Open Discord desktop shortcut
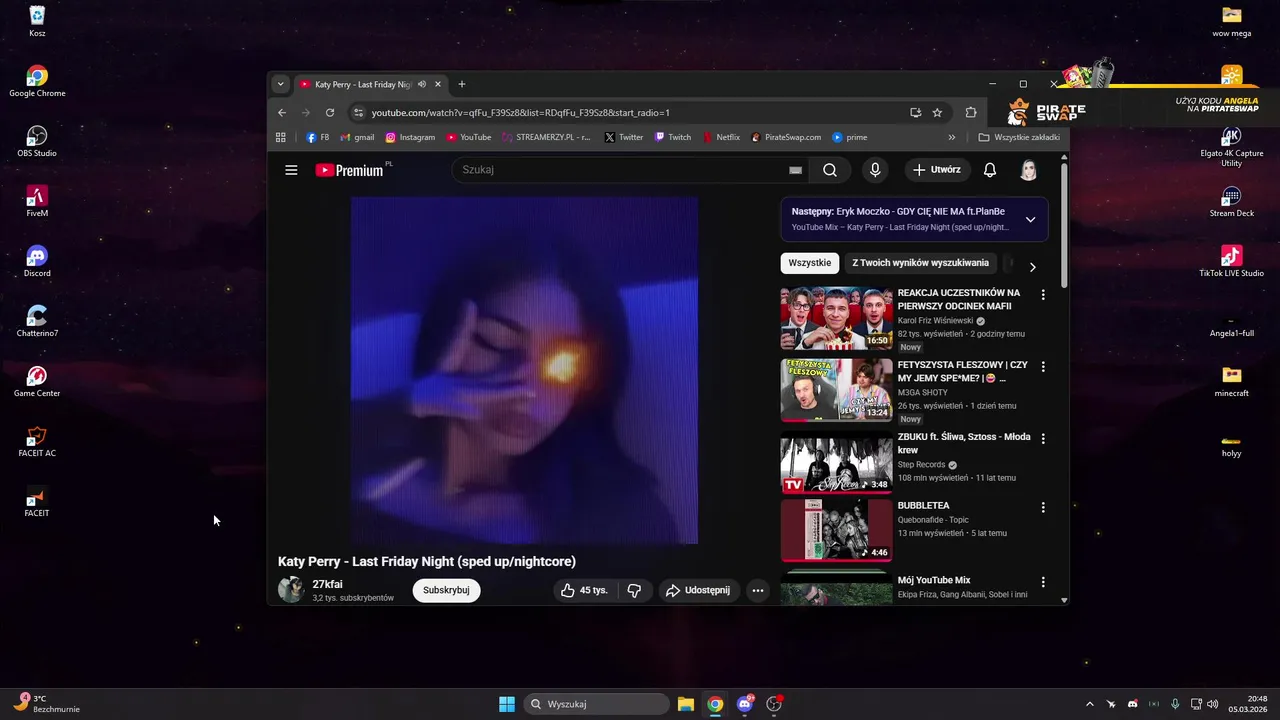 (37, 261)
